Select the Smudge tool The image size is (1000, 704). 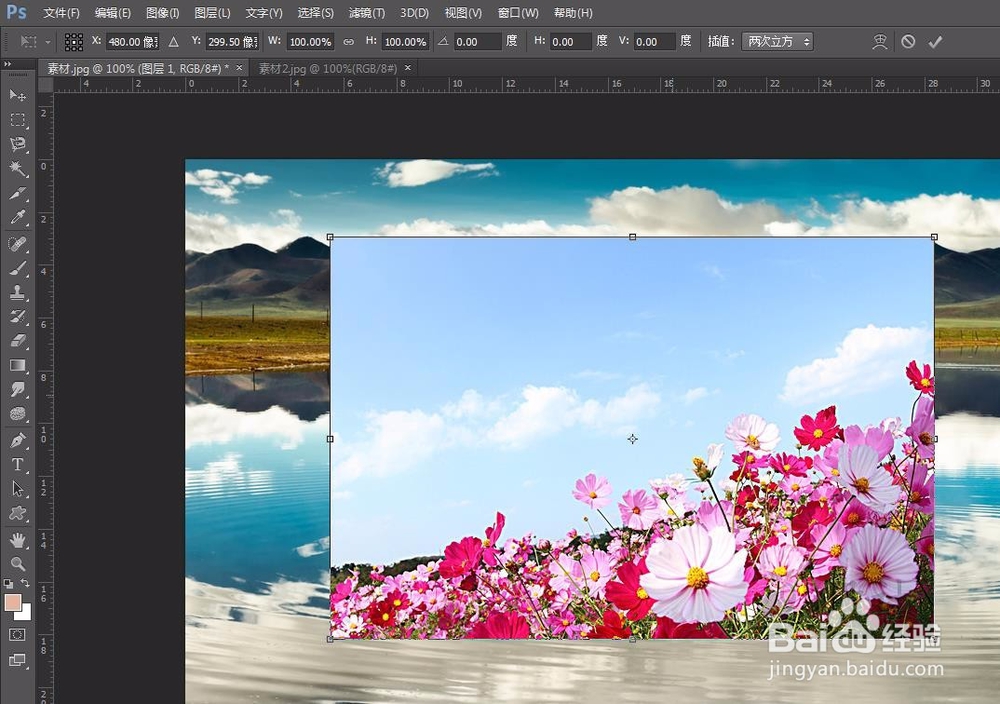[x=17, y=390]
